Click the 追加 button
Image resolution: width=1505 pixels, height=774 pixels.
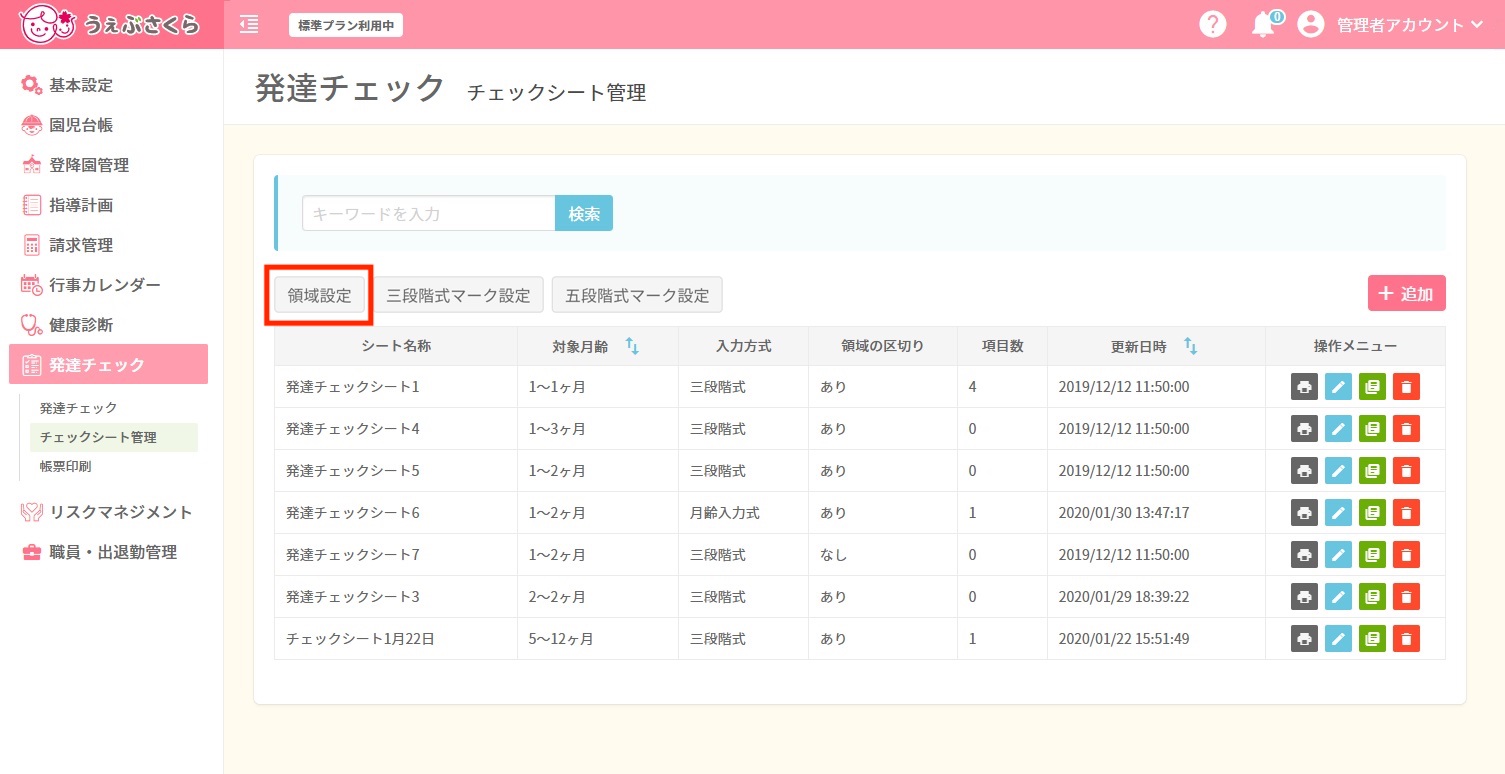(x=1406, y=294)
